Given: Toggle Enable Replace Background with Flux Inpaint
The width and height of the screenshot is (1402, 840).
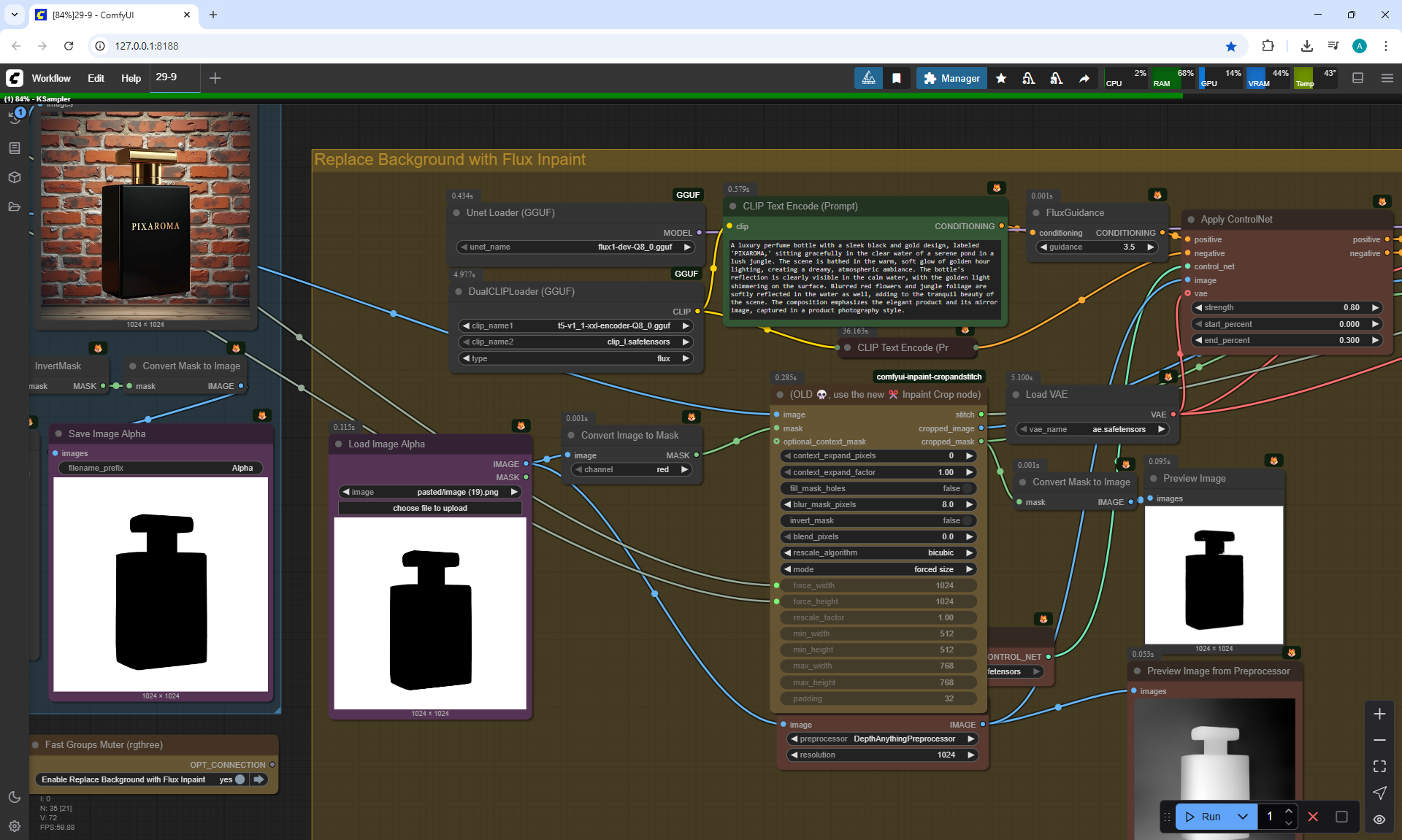Looking at the screenshot, I should click(x=240, y=779).
